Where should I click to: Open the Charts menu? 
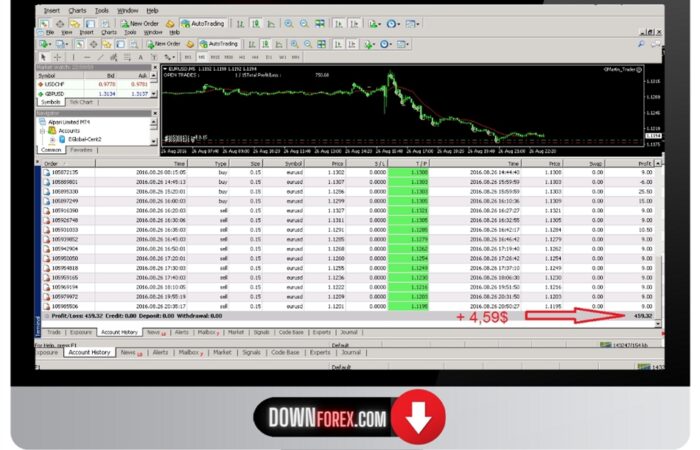pyautogui.click(x=77, y=10)
